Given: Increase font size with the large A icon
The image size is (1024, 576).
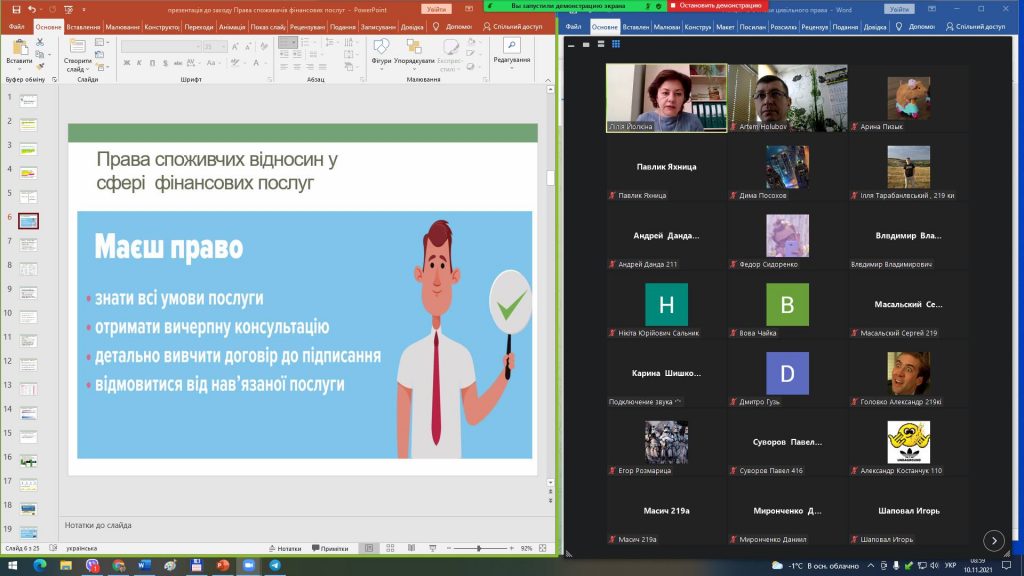Looking at the screenshot, I should 235,46.
